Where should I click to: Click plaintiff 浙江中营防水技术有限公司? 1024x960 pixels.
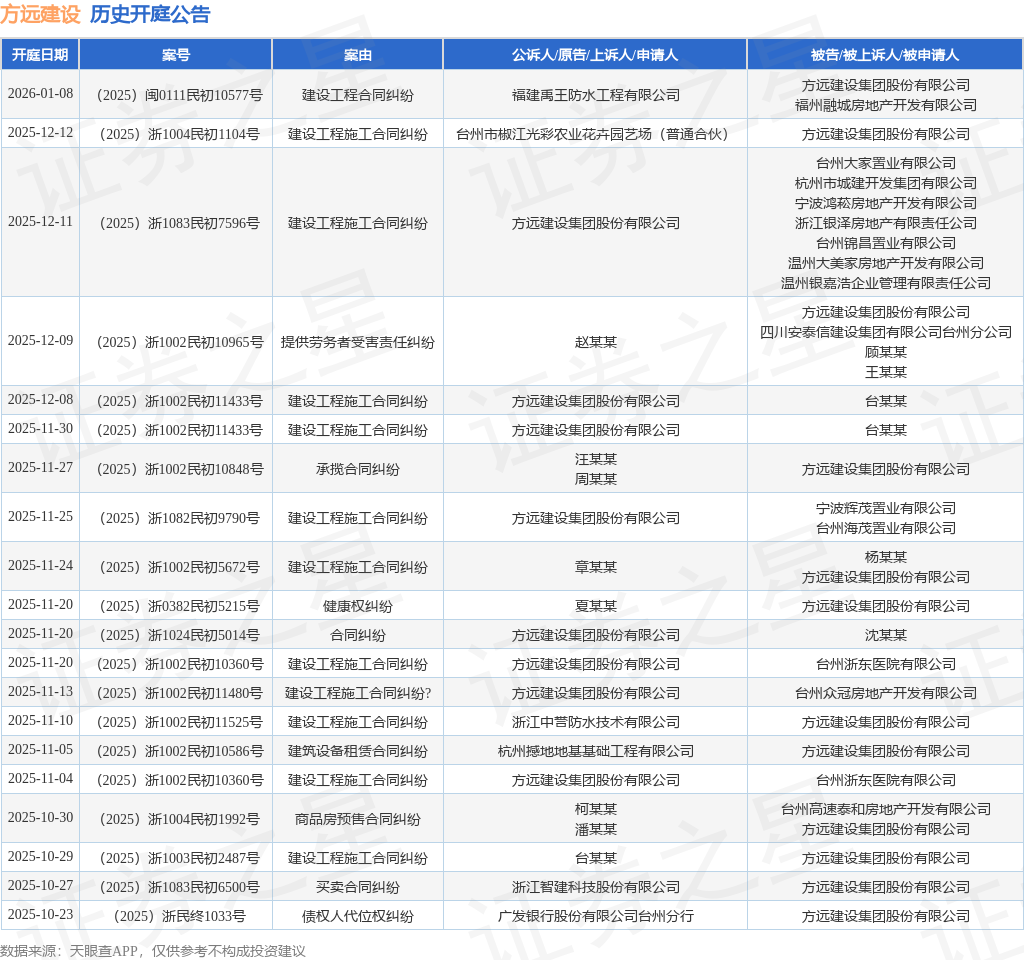point(596,722)
